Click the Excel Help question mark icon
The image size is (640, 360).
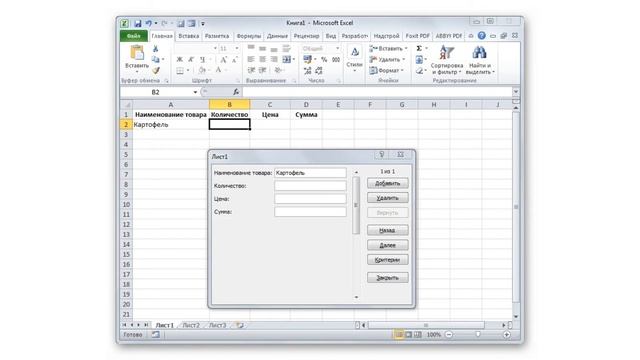(482, 36)
